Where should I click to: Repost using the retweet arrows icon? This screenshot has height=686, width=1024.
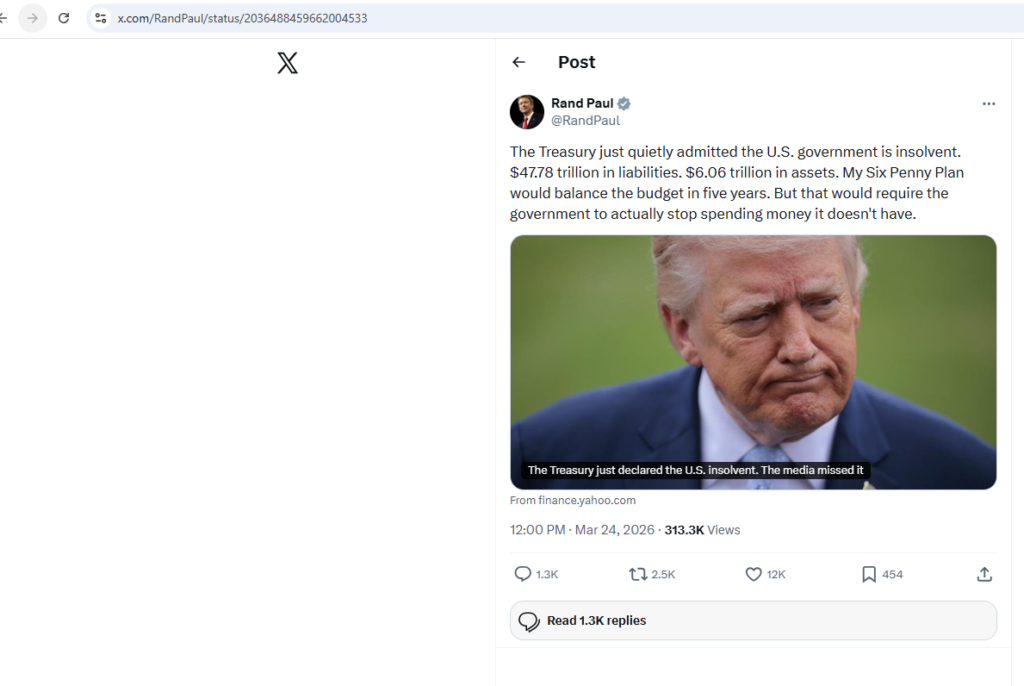click(639, 574)
